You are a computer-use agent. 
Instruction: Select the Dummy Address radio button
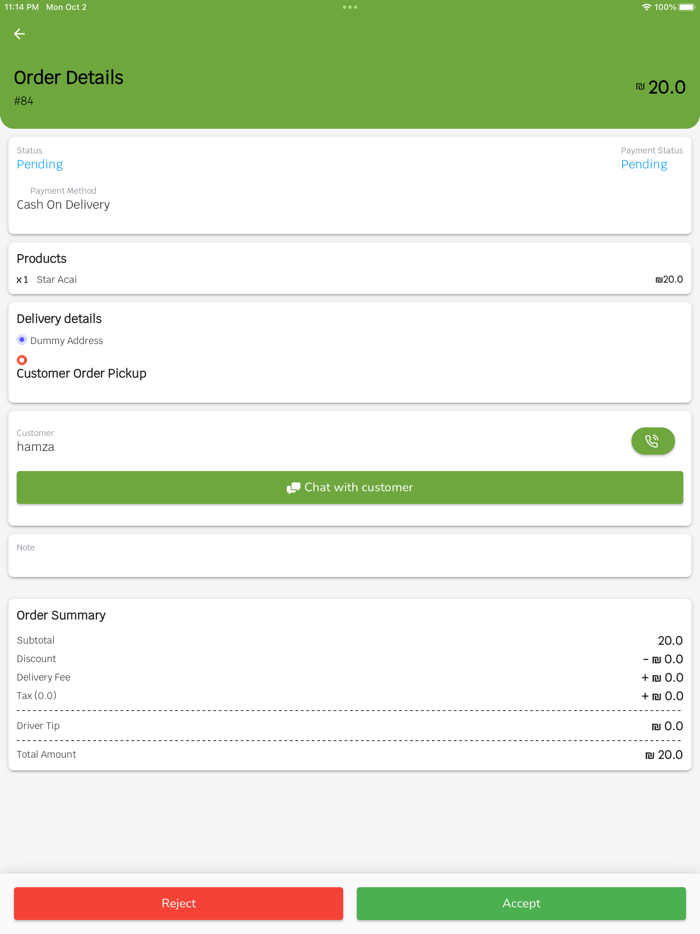click(x=21, y=340)
